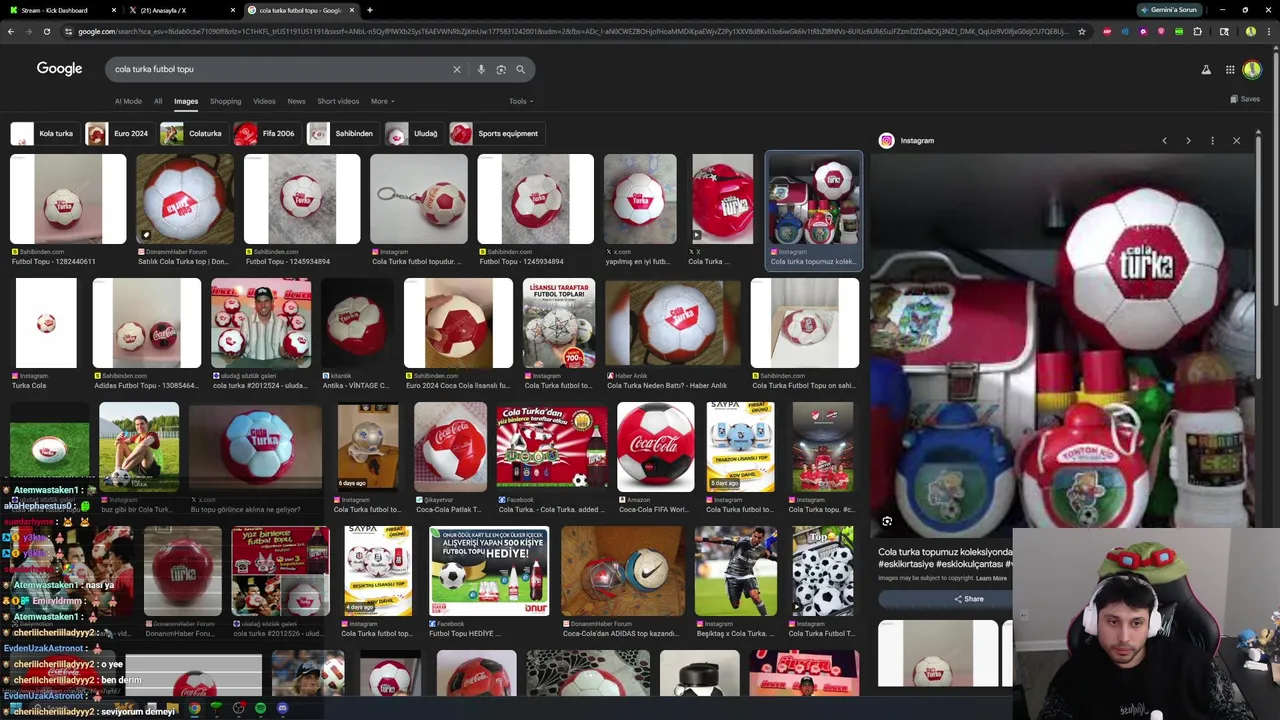This screenshot has height=720, width=1280.
Task: Select the Images tab
Action: (186, 101)
